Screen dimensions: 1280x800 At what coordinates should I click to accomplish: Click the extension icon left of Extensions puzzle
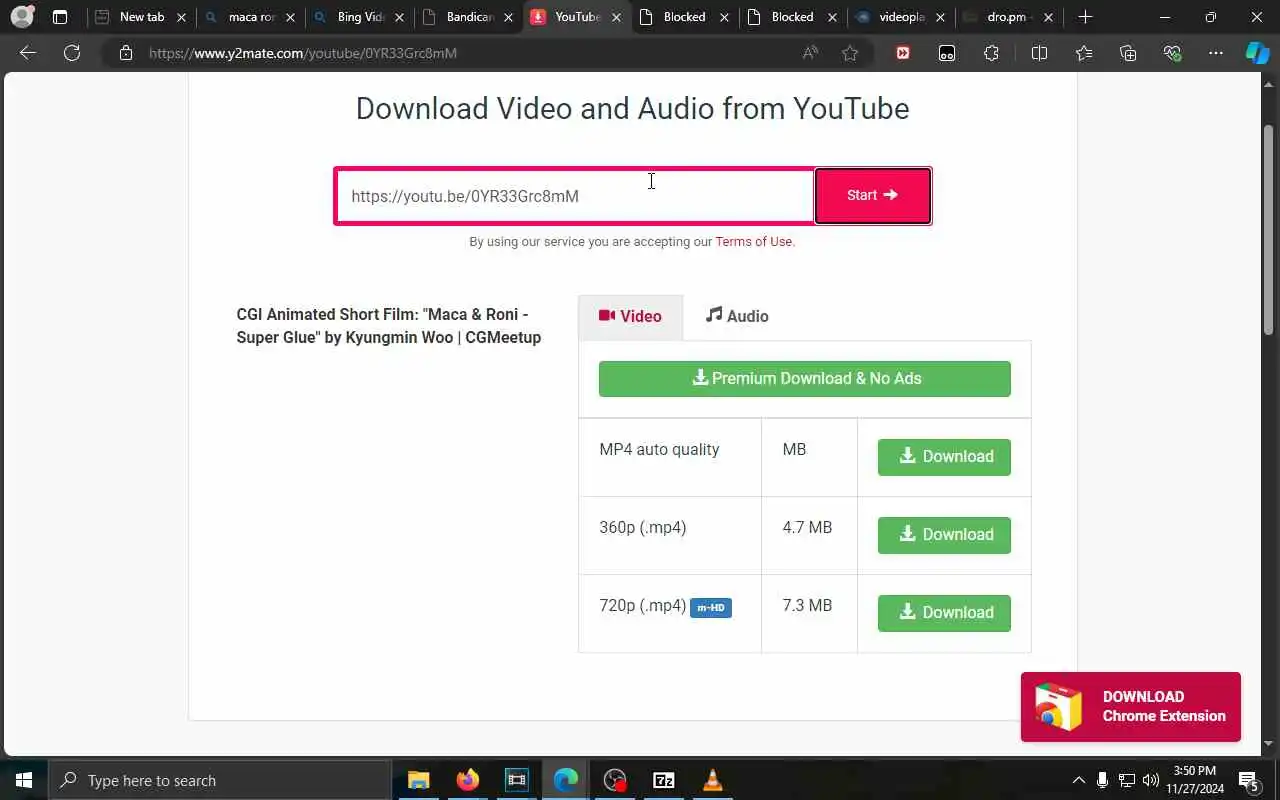[947, 53]
